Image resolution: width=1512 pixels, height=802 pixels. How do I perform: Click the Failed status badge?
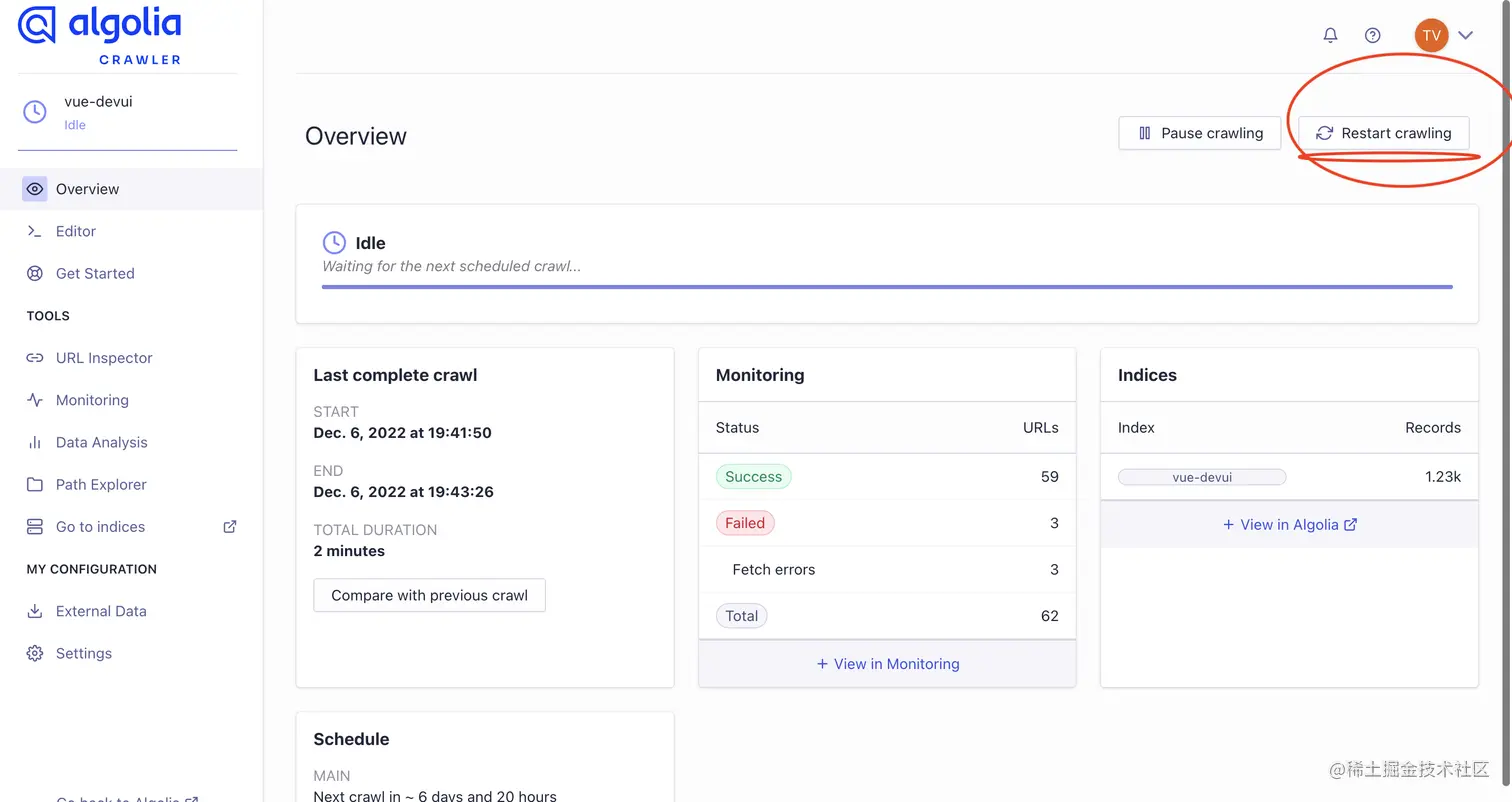pyautogui.click(x=745, y=523)
